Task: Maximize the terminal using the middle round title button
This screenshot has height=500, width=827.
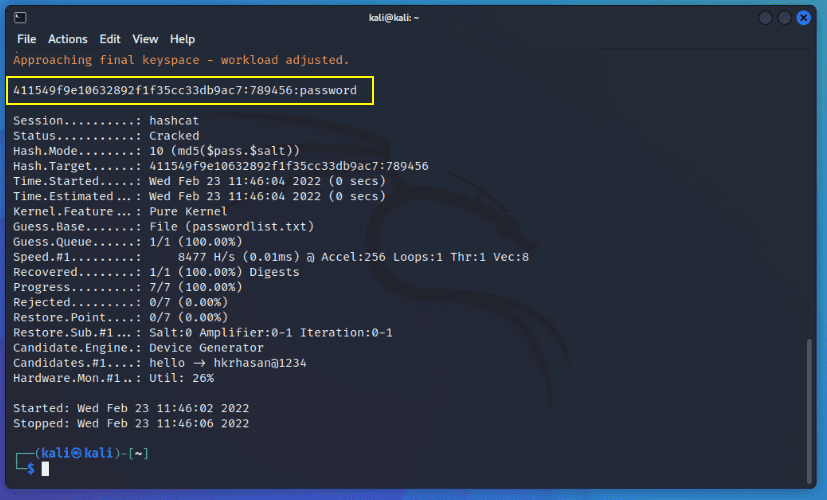Action: tap(784, 18)
